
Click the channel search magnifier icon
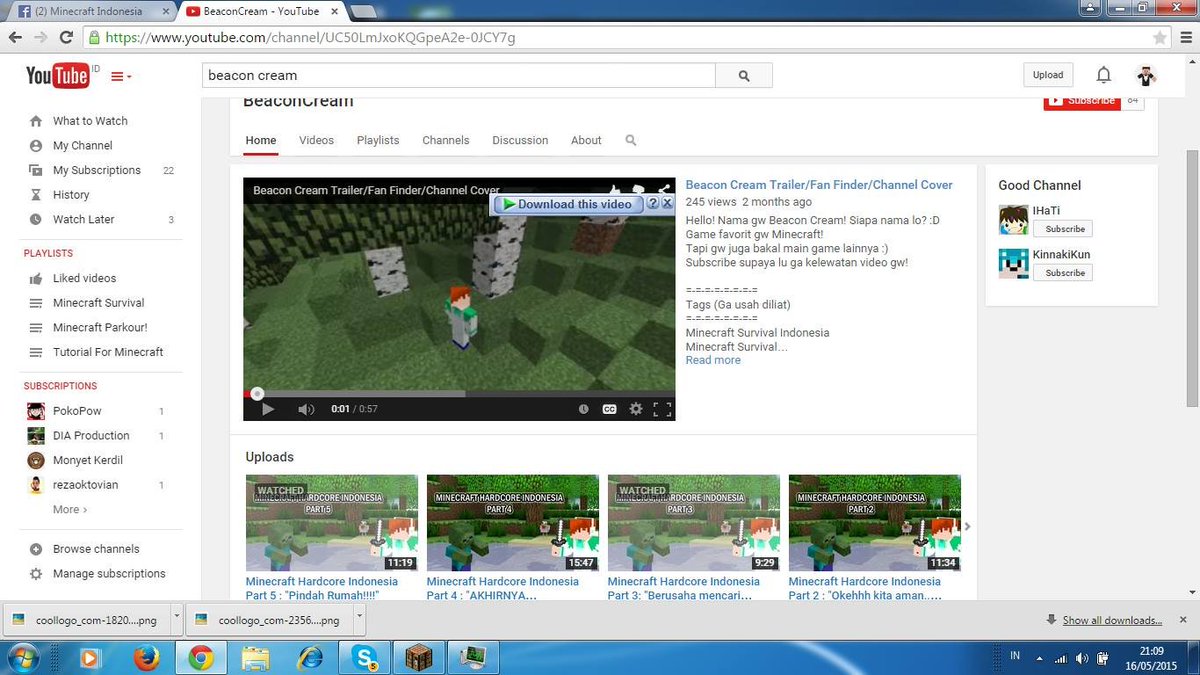(x=631, y=140)
